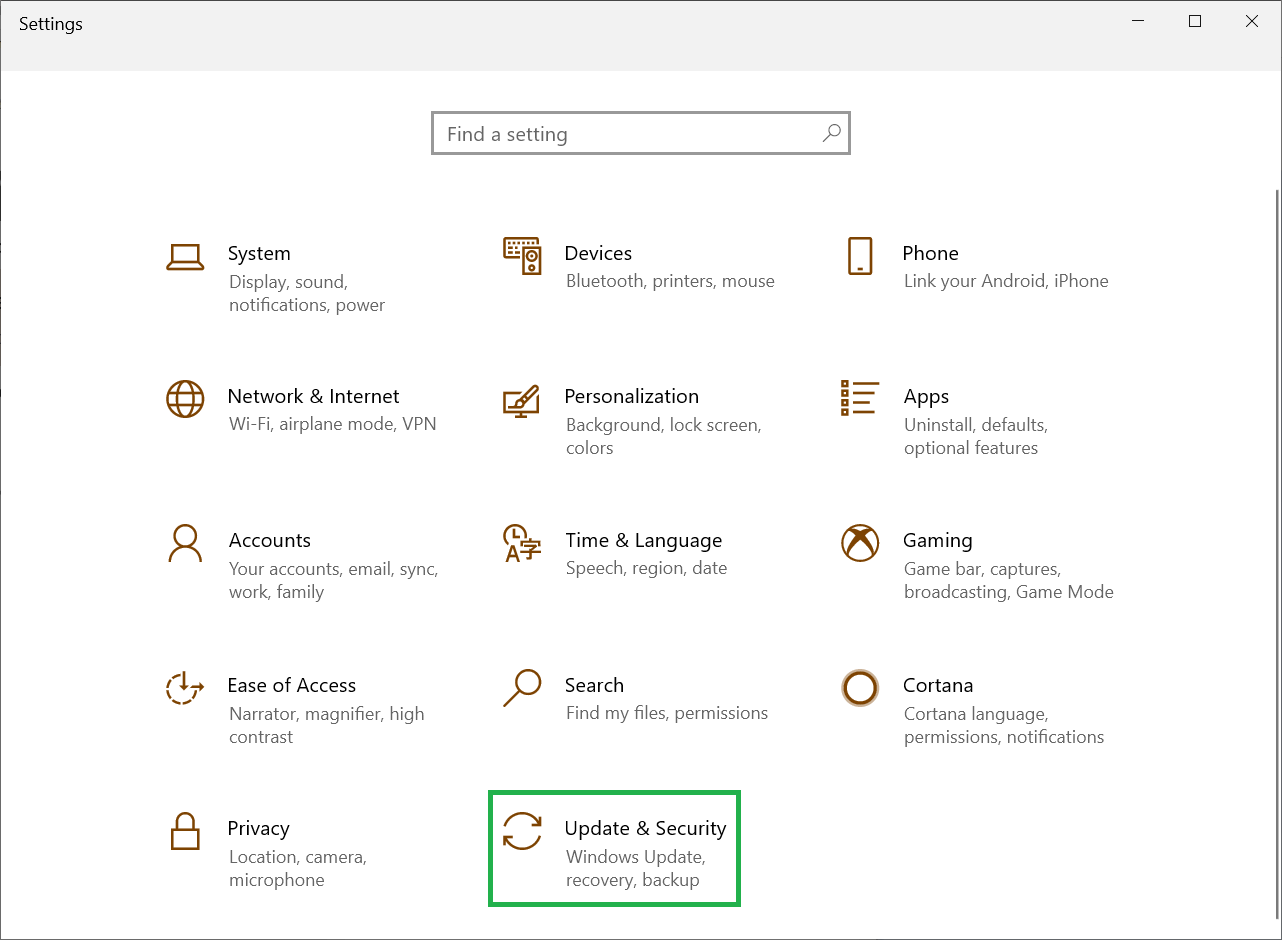
Task: Click 'Uninstall, defaults, optional features' text
Action: (x=975, y=436)
